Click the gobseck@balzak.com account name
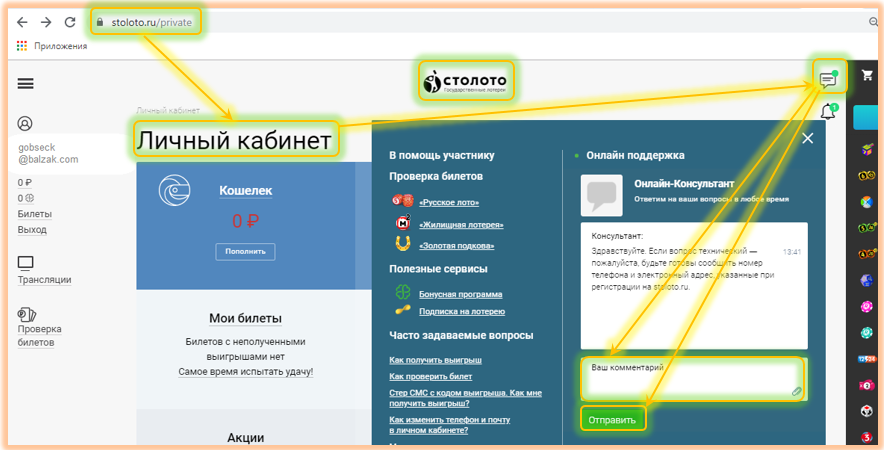This screenshot has width=884, height=450. pos(48,153)
